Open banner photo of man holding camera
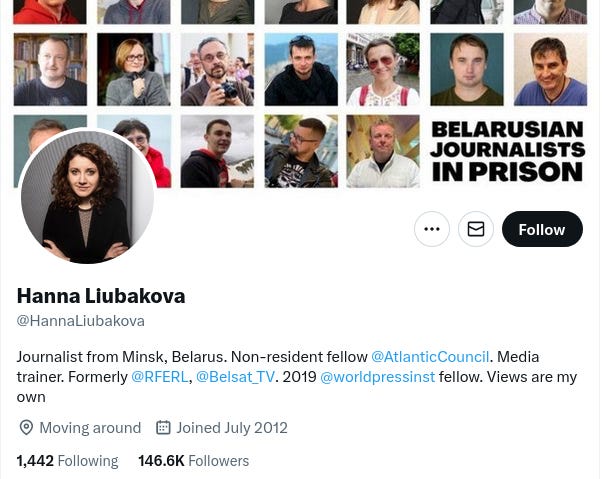Screen dimensions: 602x479 coord(217,69)
